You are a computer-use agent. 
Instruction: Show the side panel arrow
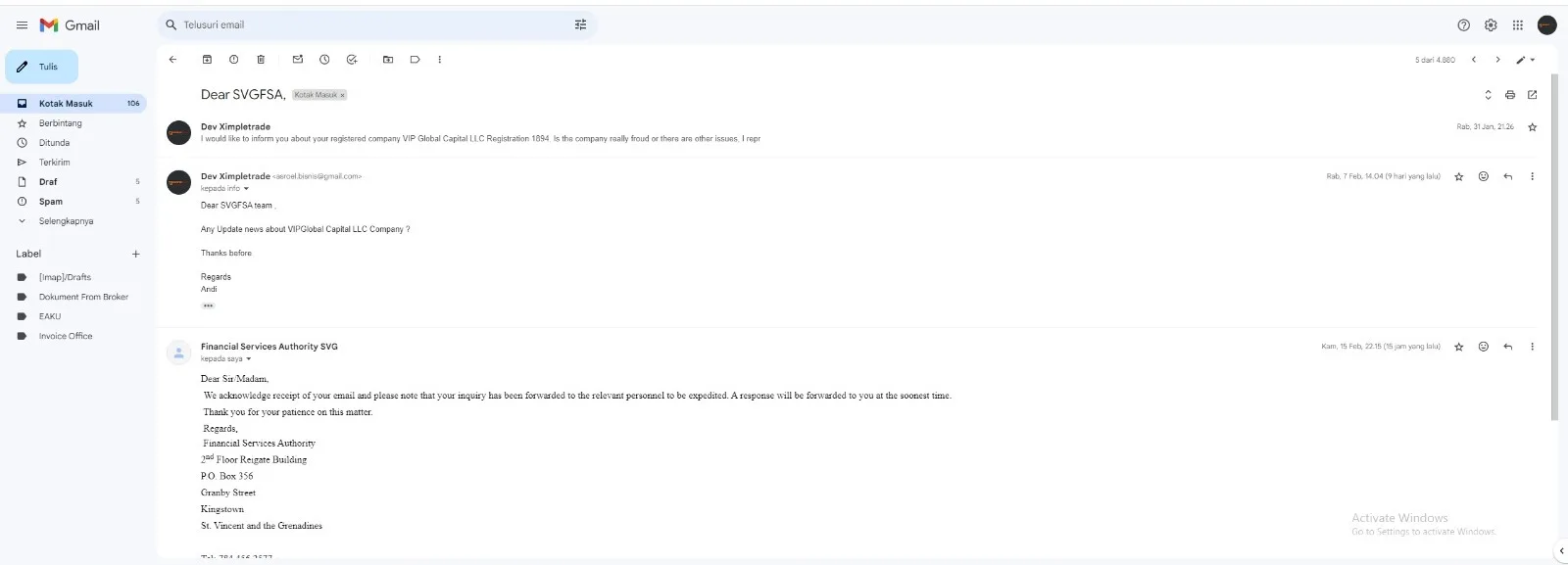1561,551
